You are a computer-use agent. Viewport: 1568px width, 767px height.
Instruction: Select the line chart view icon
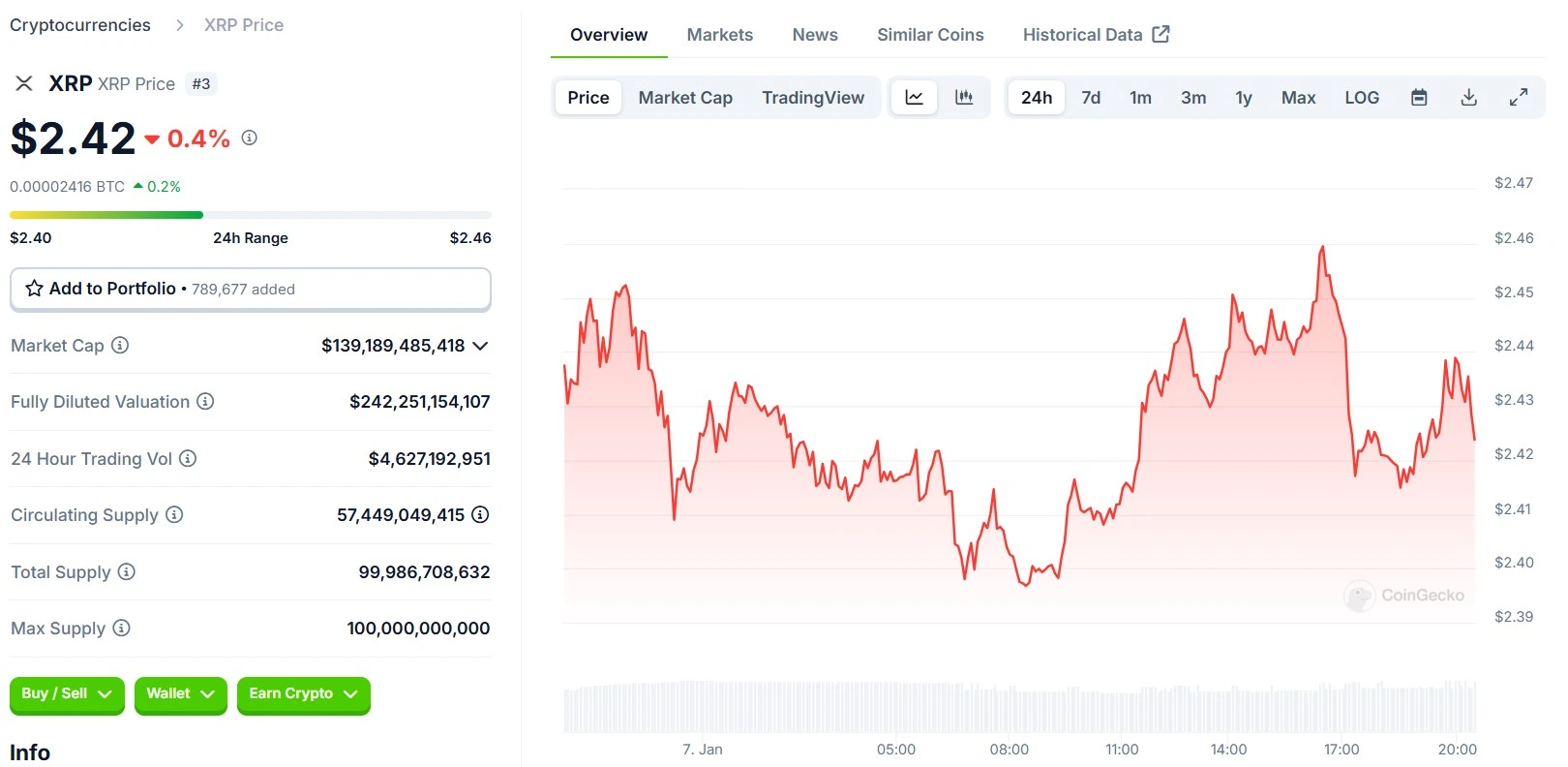click(x=914, y=97)
